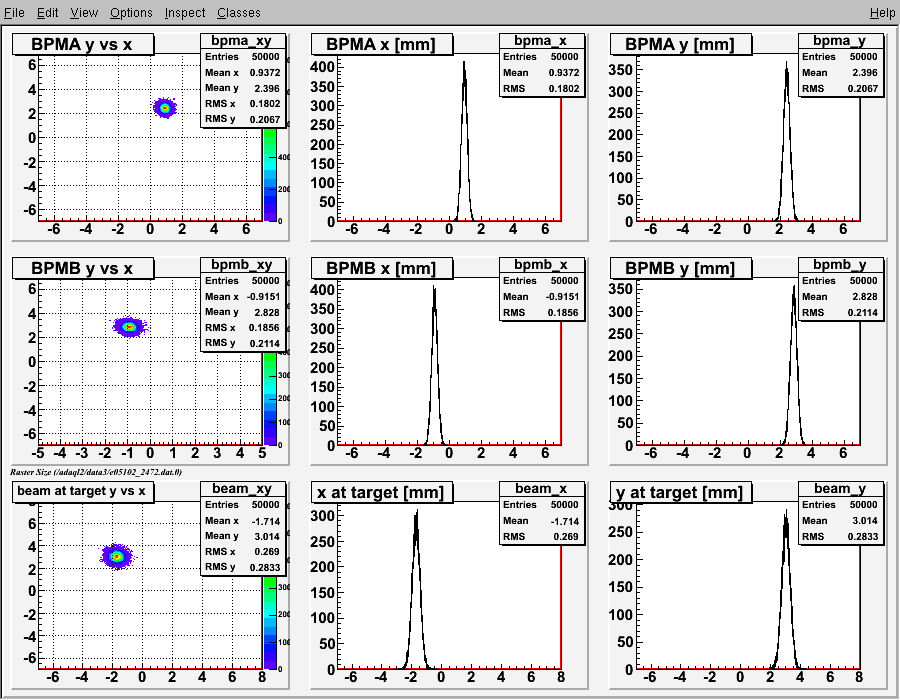Image resolution: width=900 pixels, height=700 pixels.
Task: Click the bpmb_y statistics box header
Action: (840, 265)
